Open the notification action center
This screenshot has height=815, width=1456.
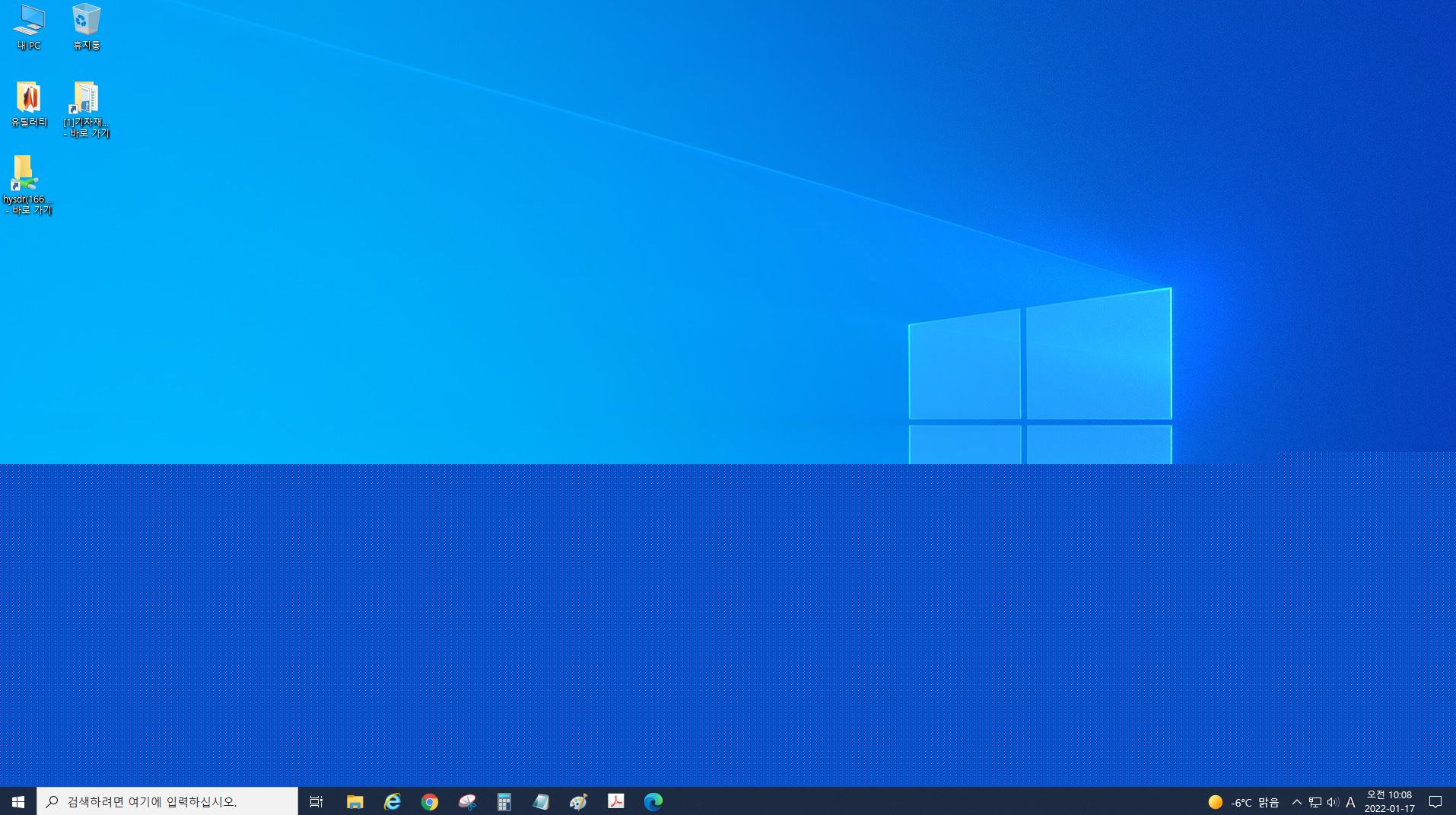pos(1435,802)
